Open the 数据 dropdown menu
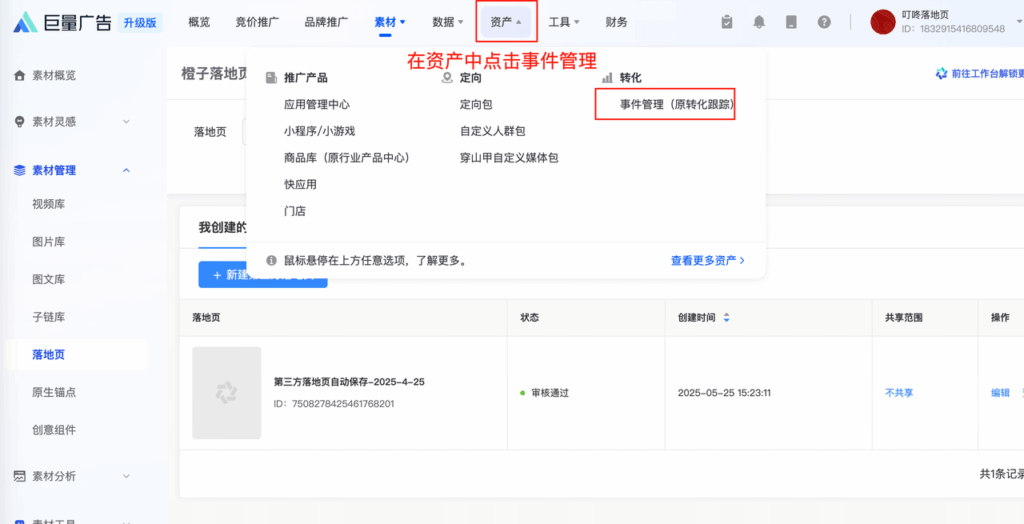The image size is (1024, 524). 448,22
